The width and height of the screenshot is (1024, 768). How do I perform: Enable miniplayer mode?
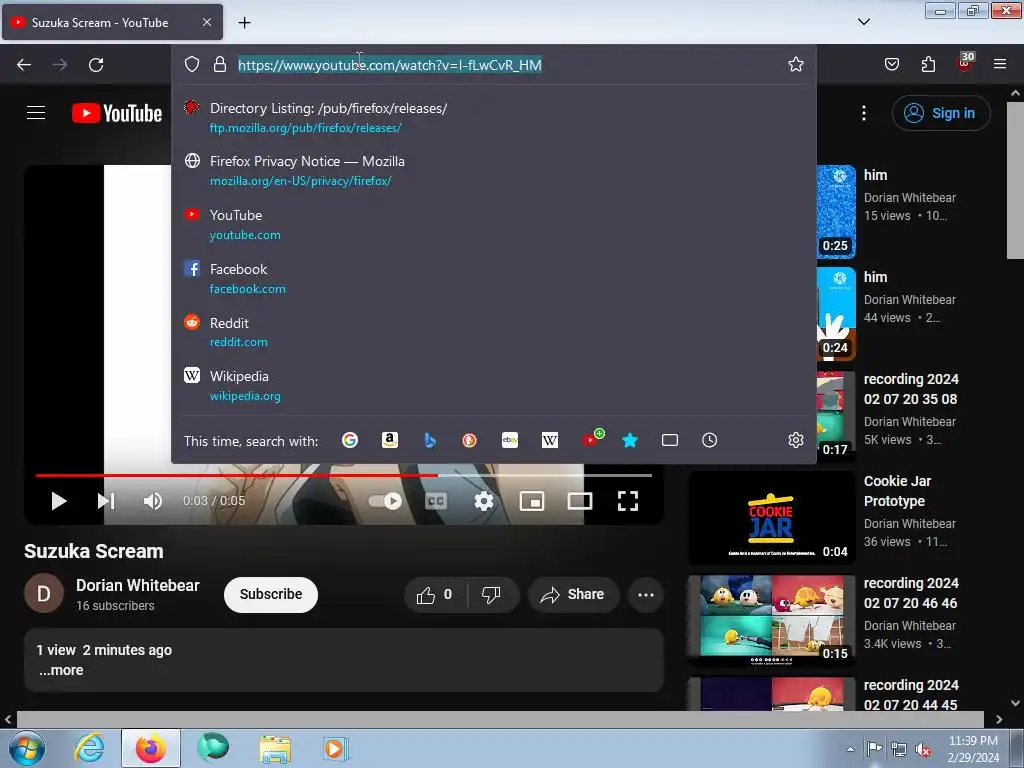(x=532, y=501)
